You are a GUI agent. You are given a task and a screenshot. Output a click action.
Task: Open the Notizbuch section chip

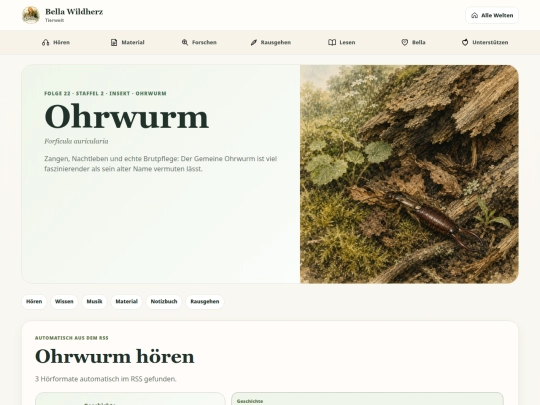pos(164,302)
